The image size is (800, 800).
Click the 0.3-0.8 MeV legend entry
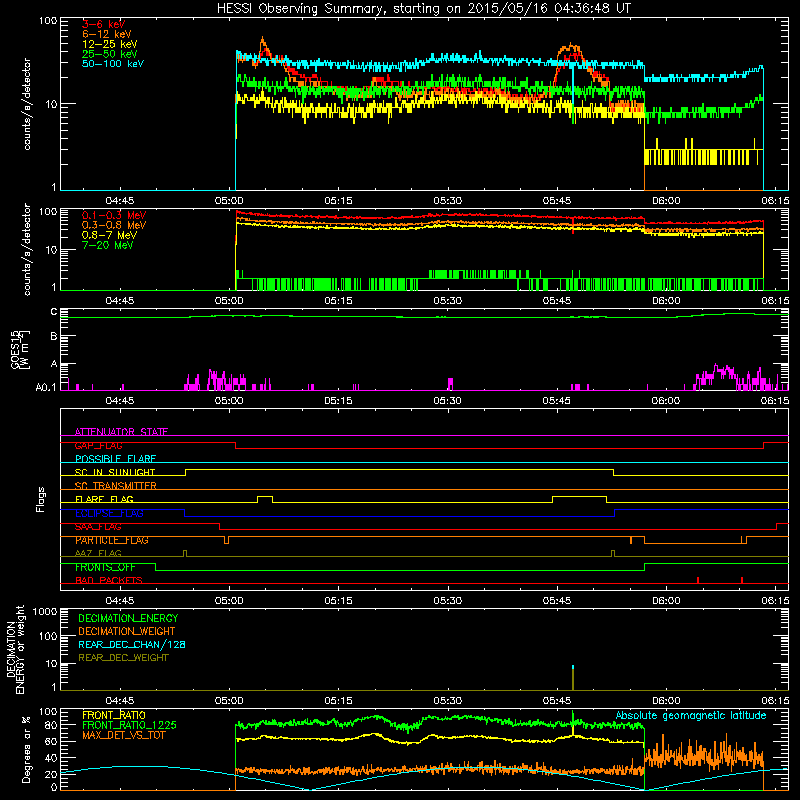(x=114, y=225)
